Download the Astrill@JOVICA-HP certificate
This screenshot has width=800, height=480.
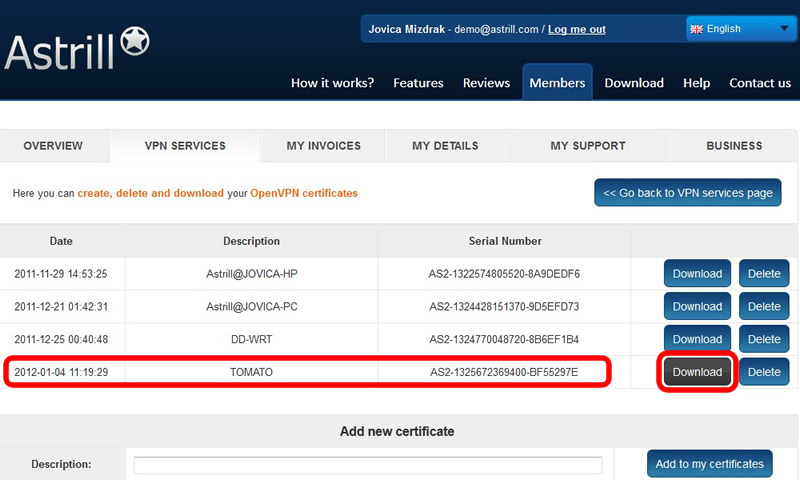697,273
